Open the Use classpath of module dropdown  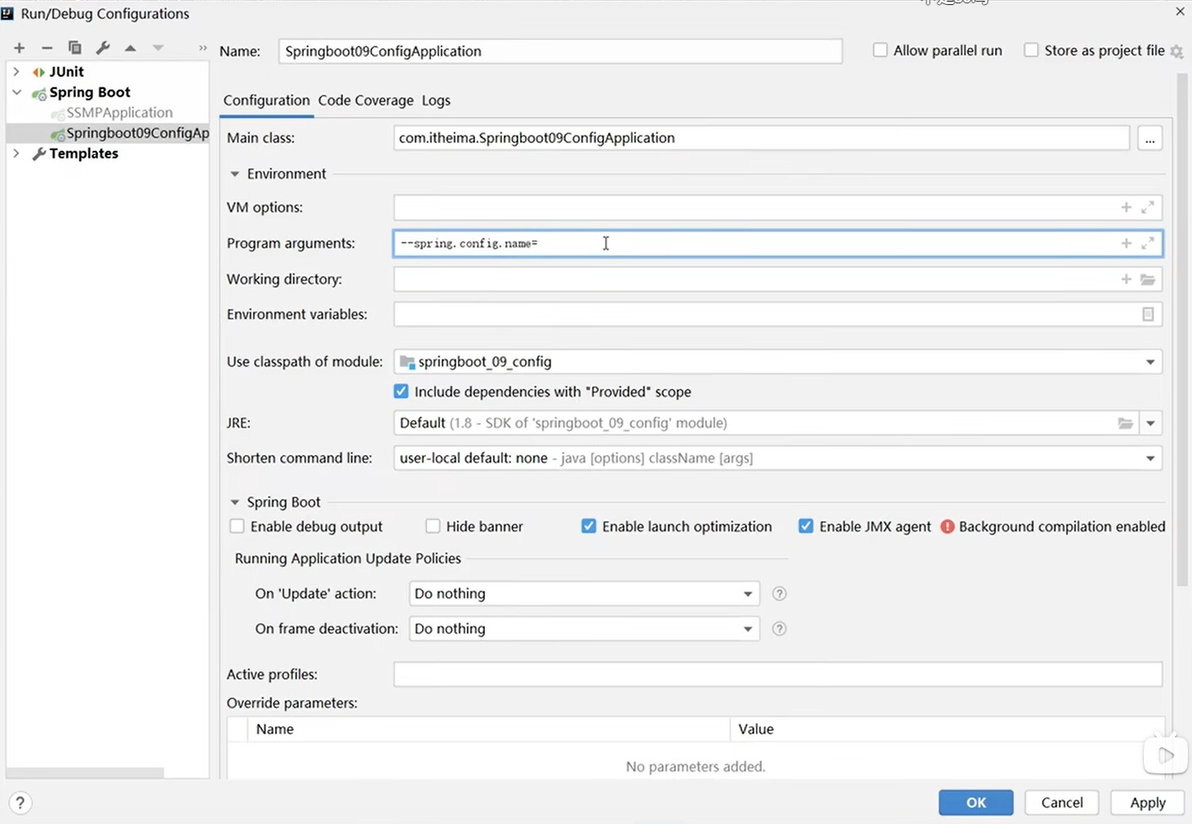point(1150,362)
